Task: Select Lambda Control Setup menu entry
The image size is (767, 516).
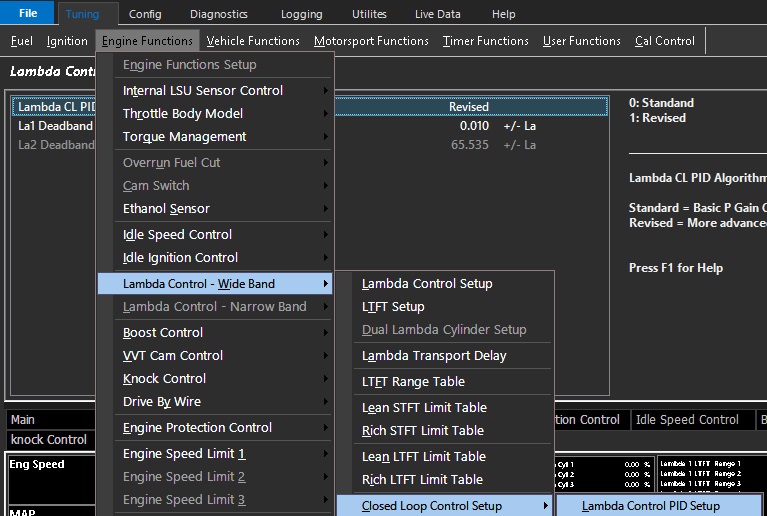Action: pos(427,283)
